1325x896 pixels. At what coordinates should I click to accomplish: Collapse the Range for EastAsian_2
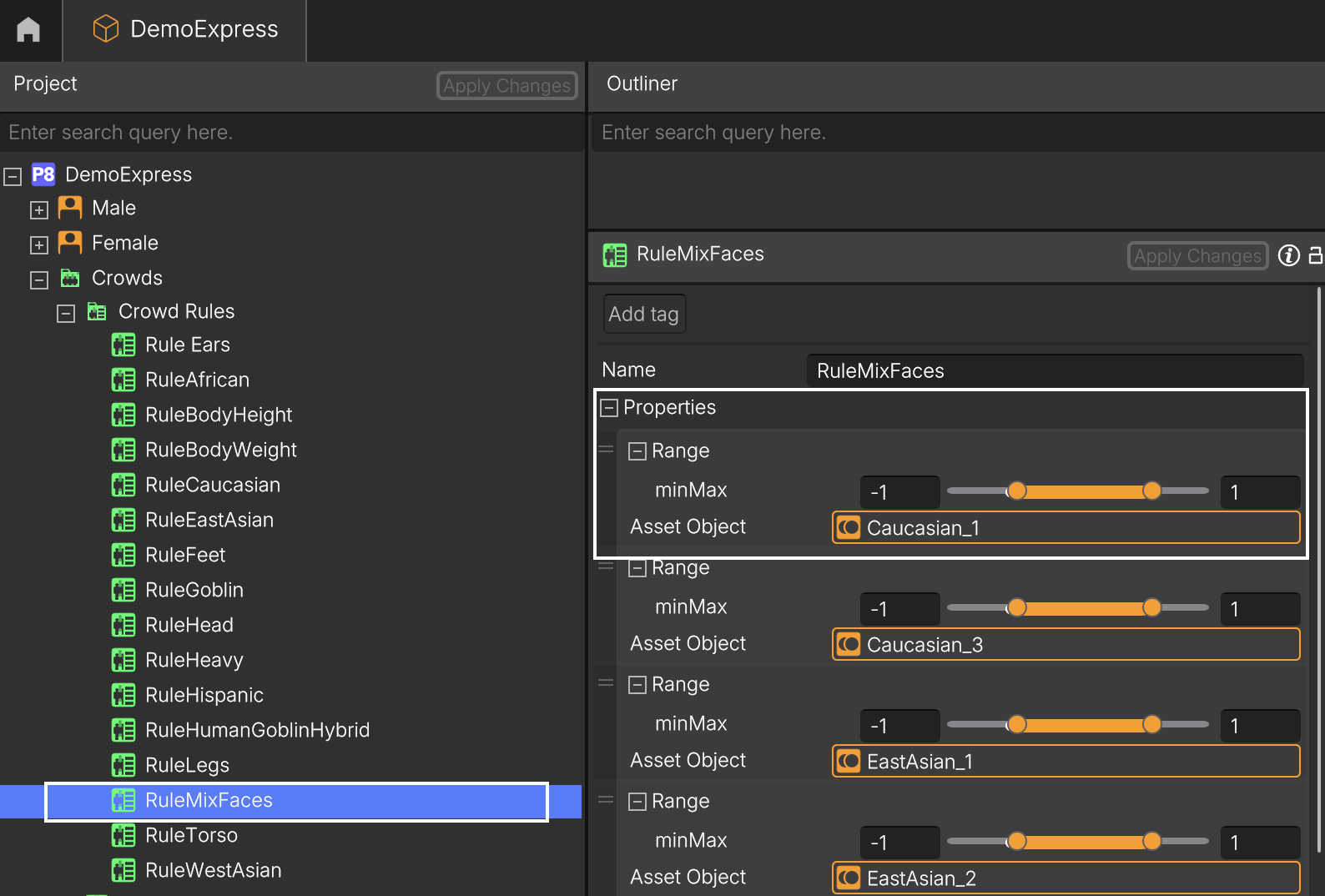(x=637, y=802)
